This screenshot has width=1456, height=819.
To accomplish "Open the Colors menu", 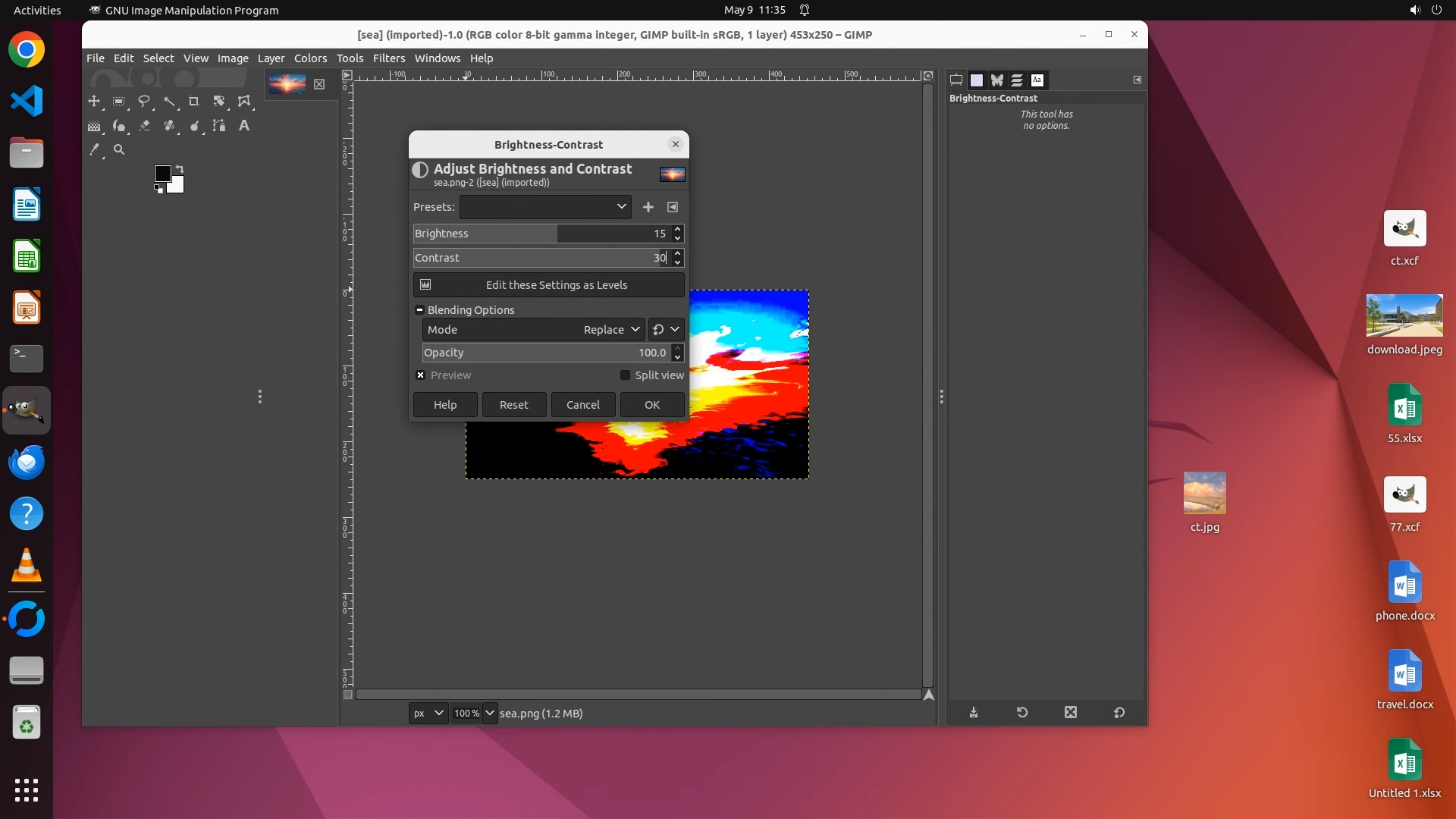I will point(310,58).
